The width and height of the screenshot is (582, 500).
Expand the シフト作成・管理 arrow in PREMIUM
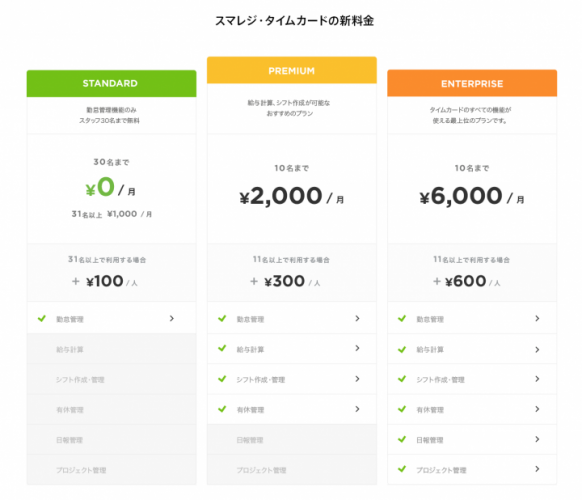357,379
